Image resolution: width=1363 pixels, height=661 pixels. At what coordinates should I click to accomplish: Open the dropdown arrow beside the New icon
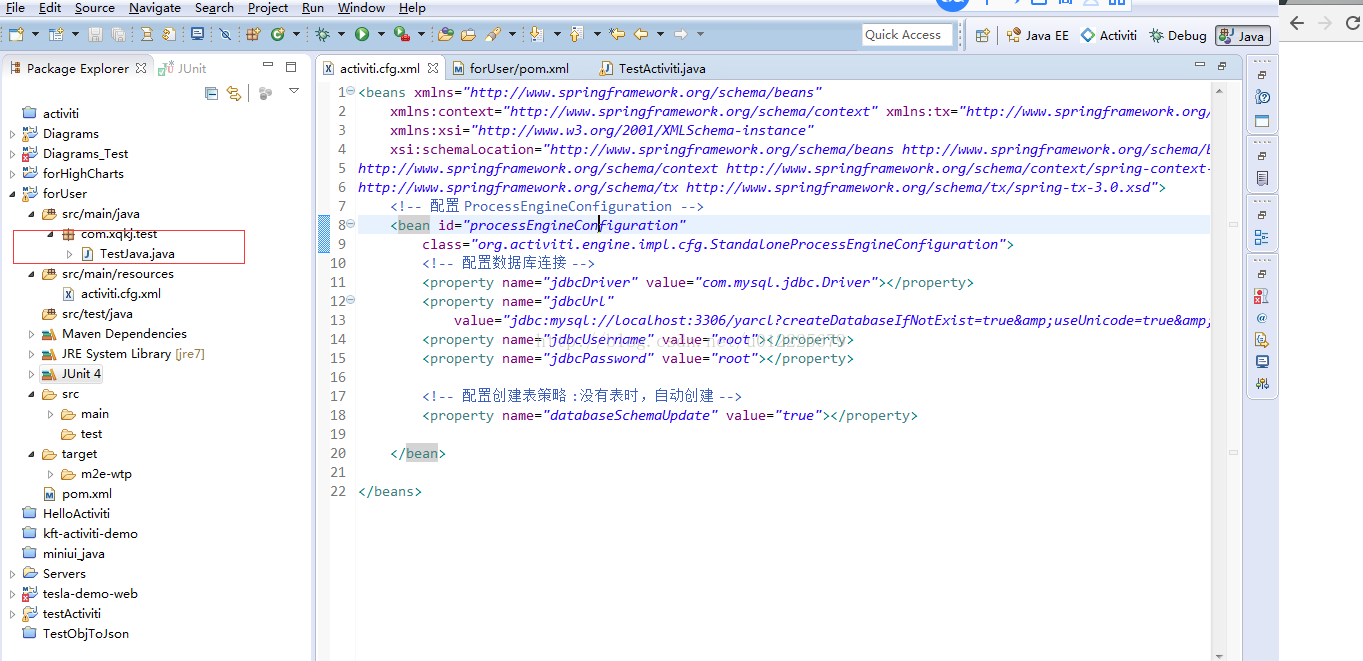click(35, 34)
